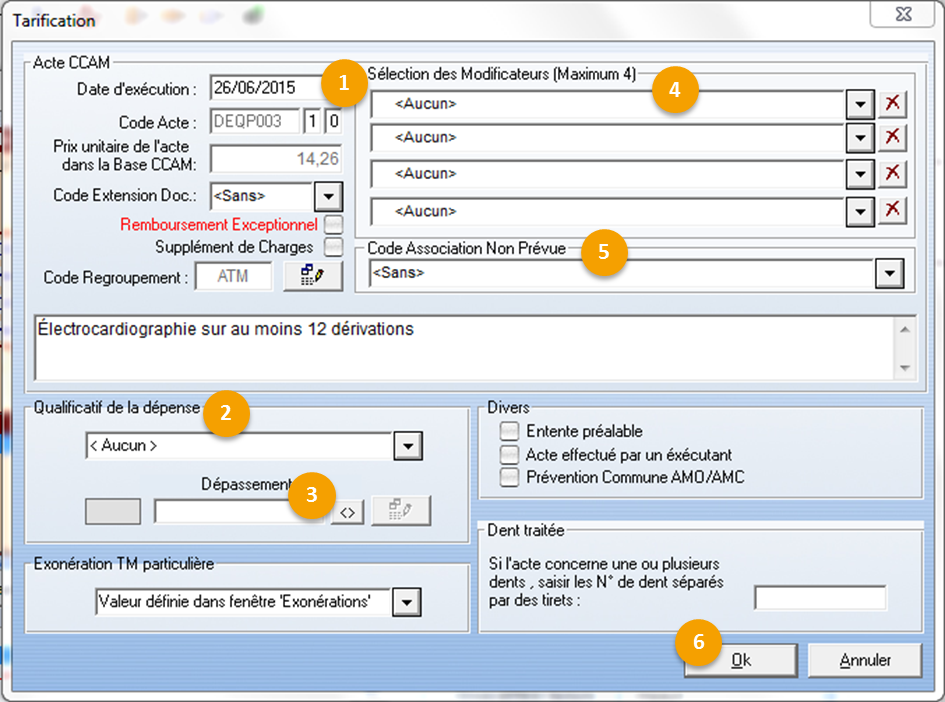The height and width of the screenshot is (702, 945).
Task: Open the Exonération TM particulière dropdown
Action: tap(406, 602)
